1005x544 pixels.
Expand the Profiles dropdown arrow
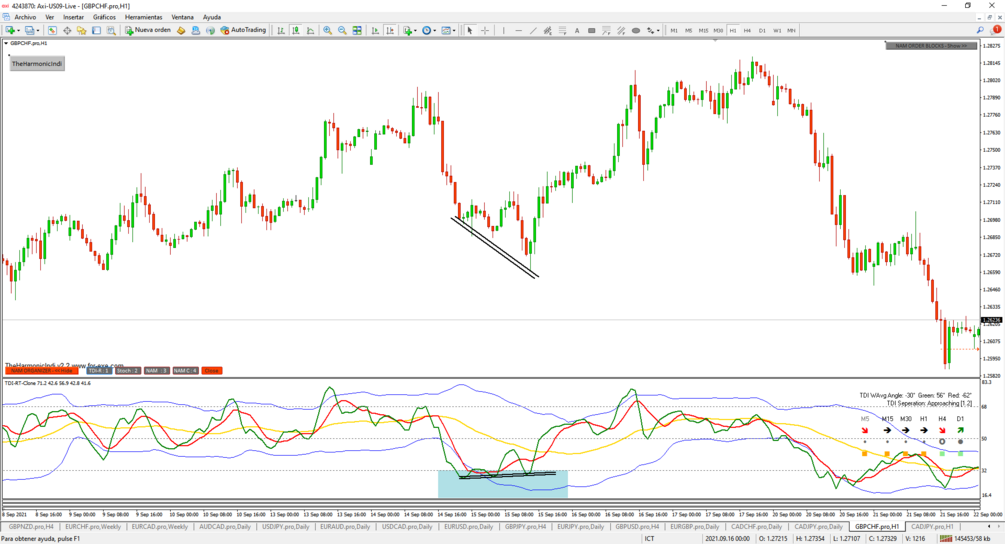[x=38, y=30]
